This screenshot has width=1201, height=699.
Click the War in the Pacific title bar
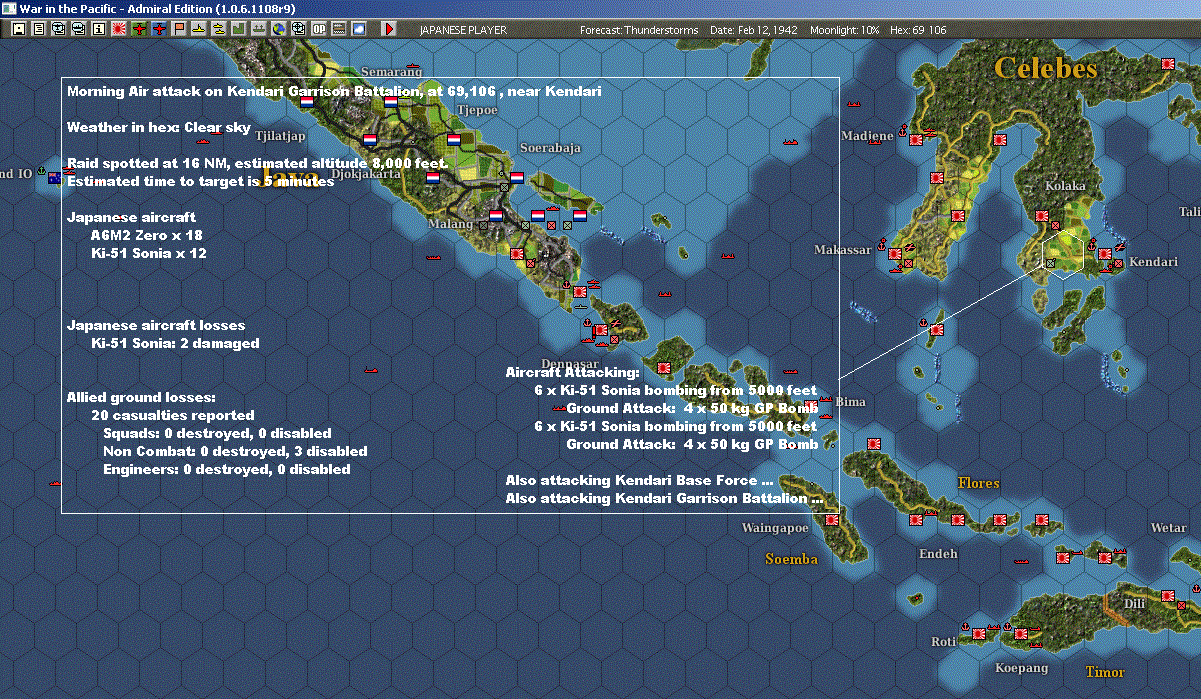(600, 8)
